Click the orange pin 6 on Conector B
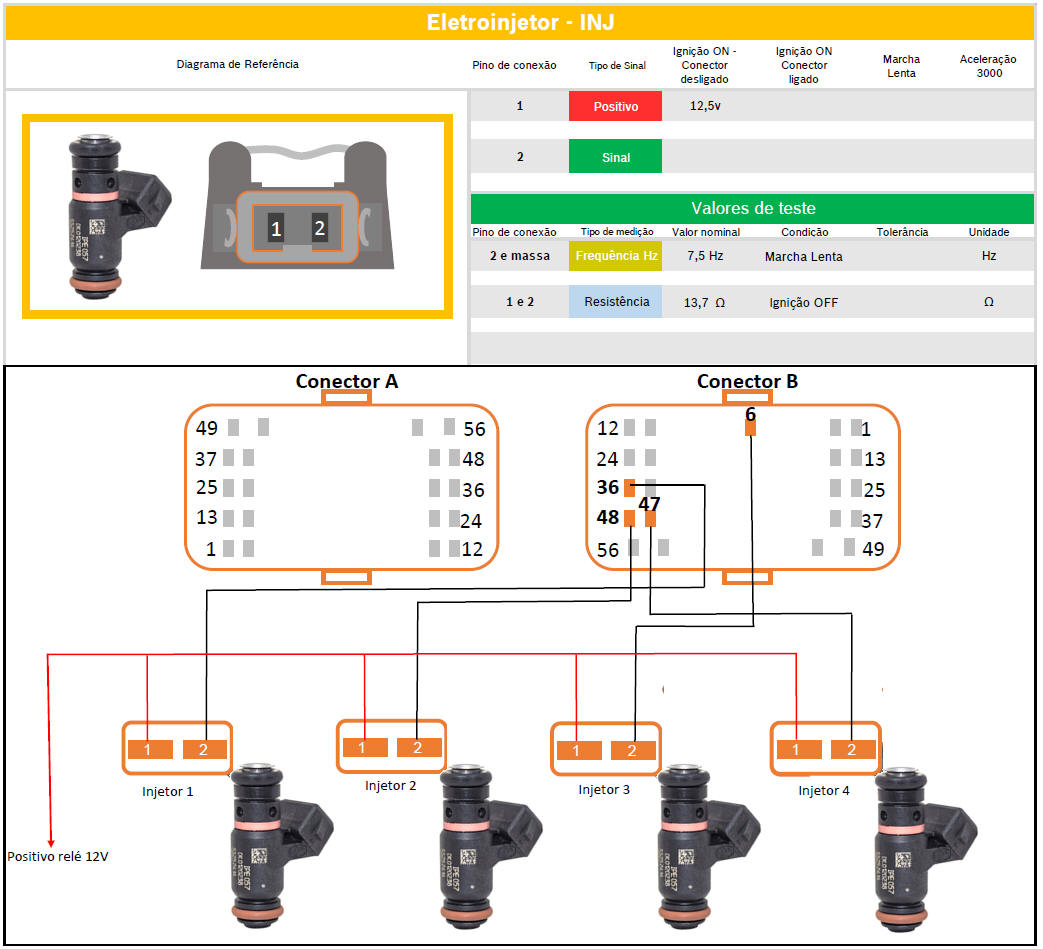This screenshot has width=1043, height=949. pyautogui.click(x=750, y=427)
